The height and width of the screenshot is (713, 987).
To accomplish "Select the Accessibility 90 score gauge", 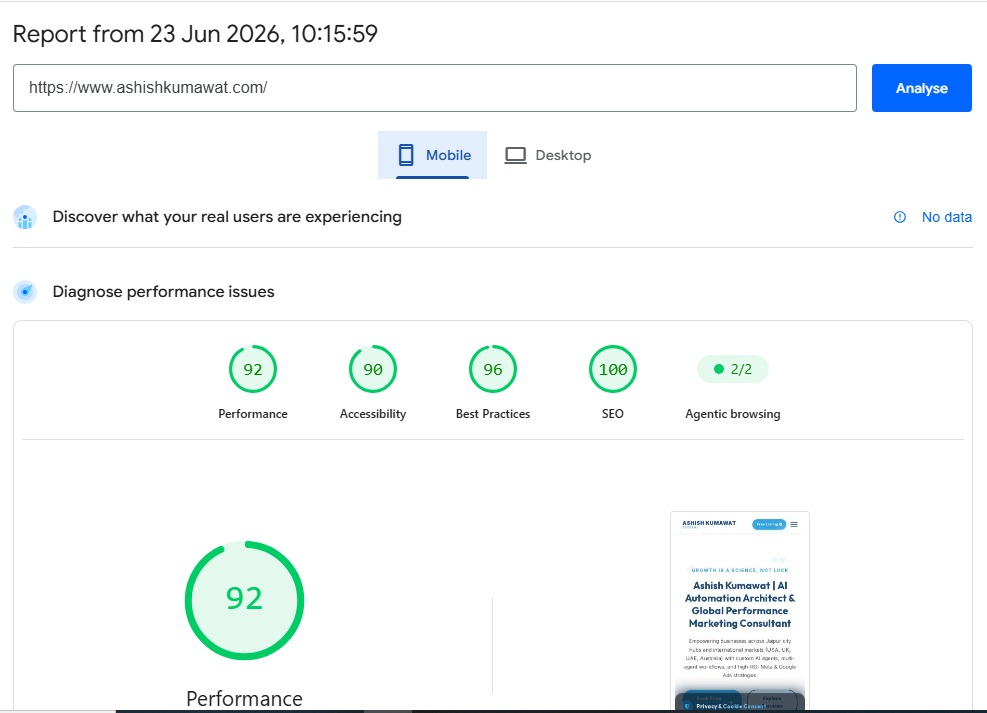I will point(373,369).
